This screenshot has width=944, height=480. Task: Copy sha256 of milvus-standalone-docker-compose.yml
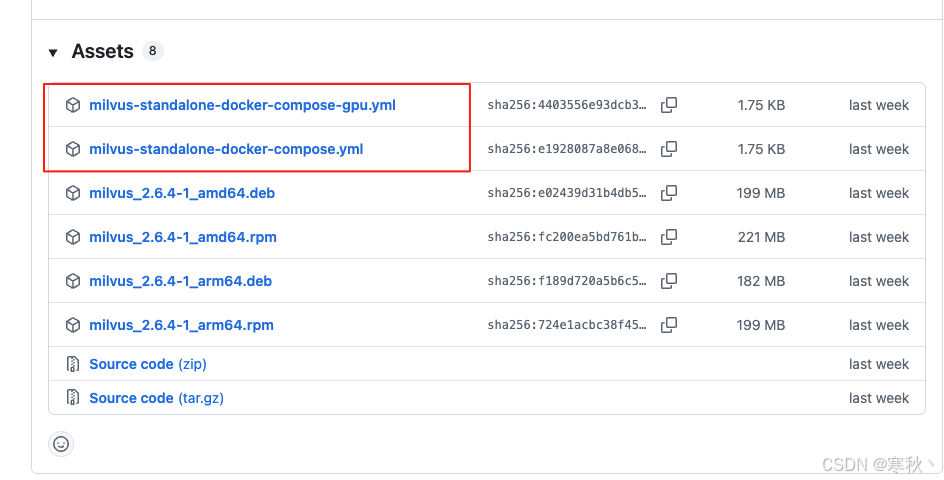[669, 149]
